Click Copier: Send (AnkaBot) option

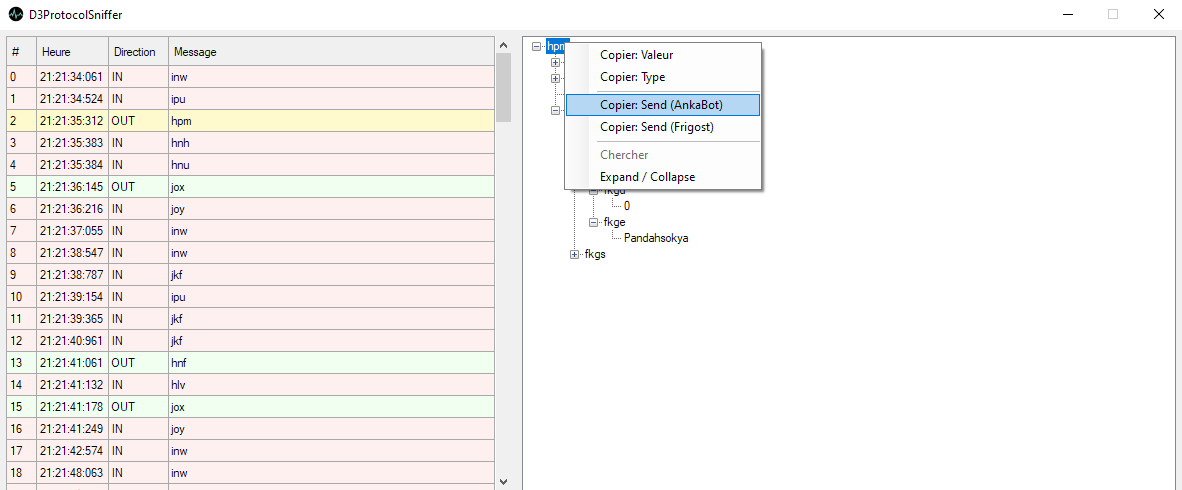pyautogui.click(x=661, y=105)
